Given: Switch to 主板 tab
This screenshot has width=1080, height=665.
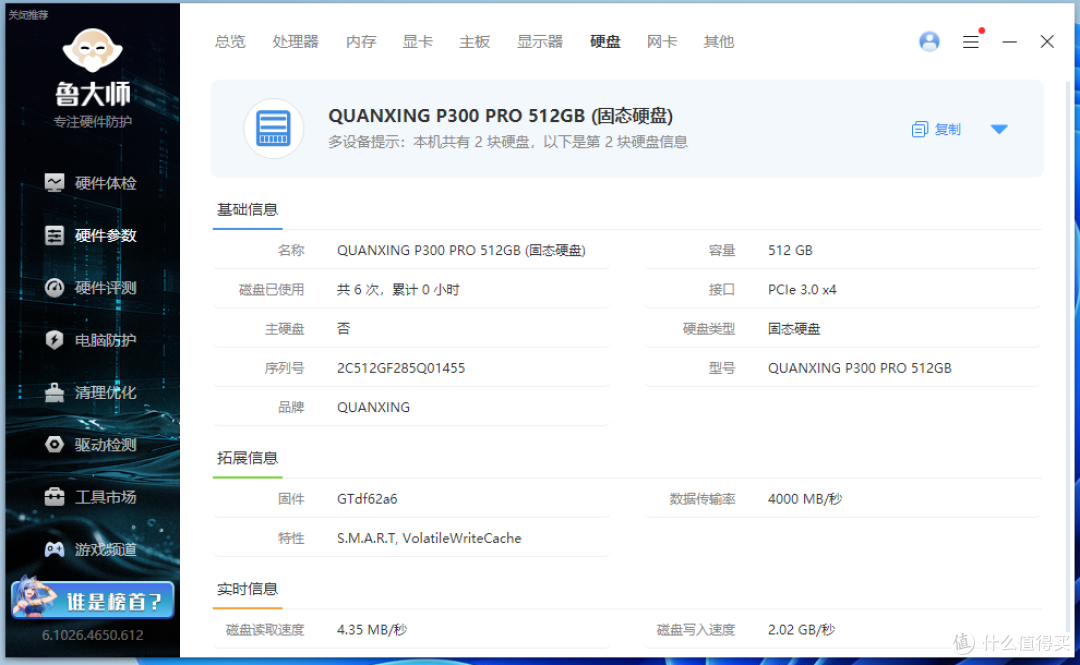Looking at the screenshot, I should click(x=475, y=42).
